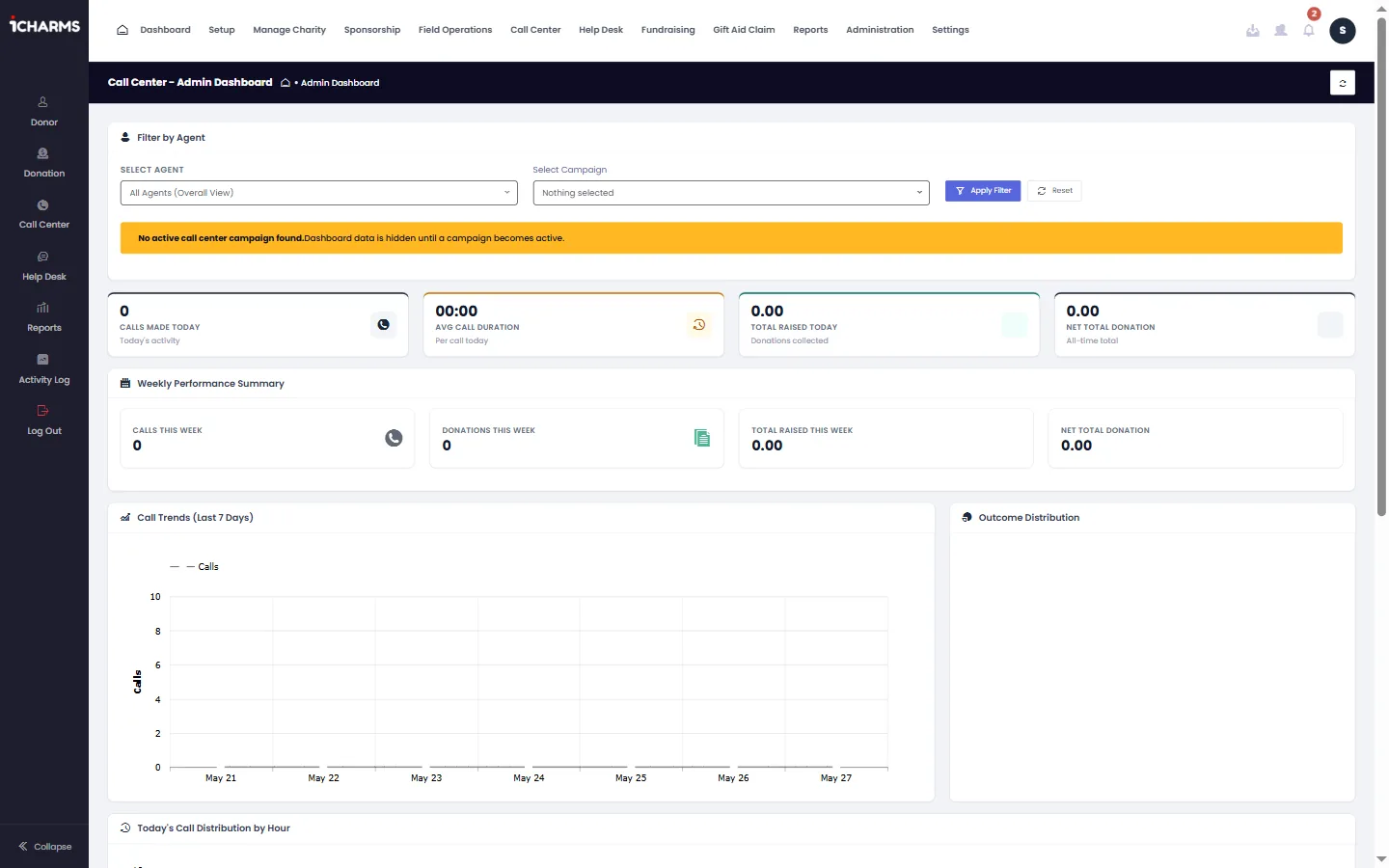Click the user group icon in top bar
Screen dimensions: 1389x868
pyautogui.click(x=1281, y=31)
